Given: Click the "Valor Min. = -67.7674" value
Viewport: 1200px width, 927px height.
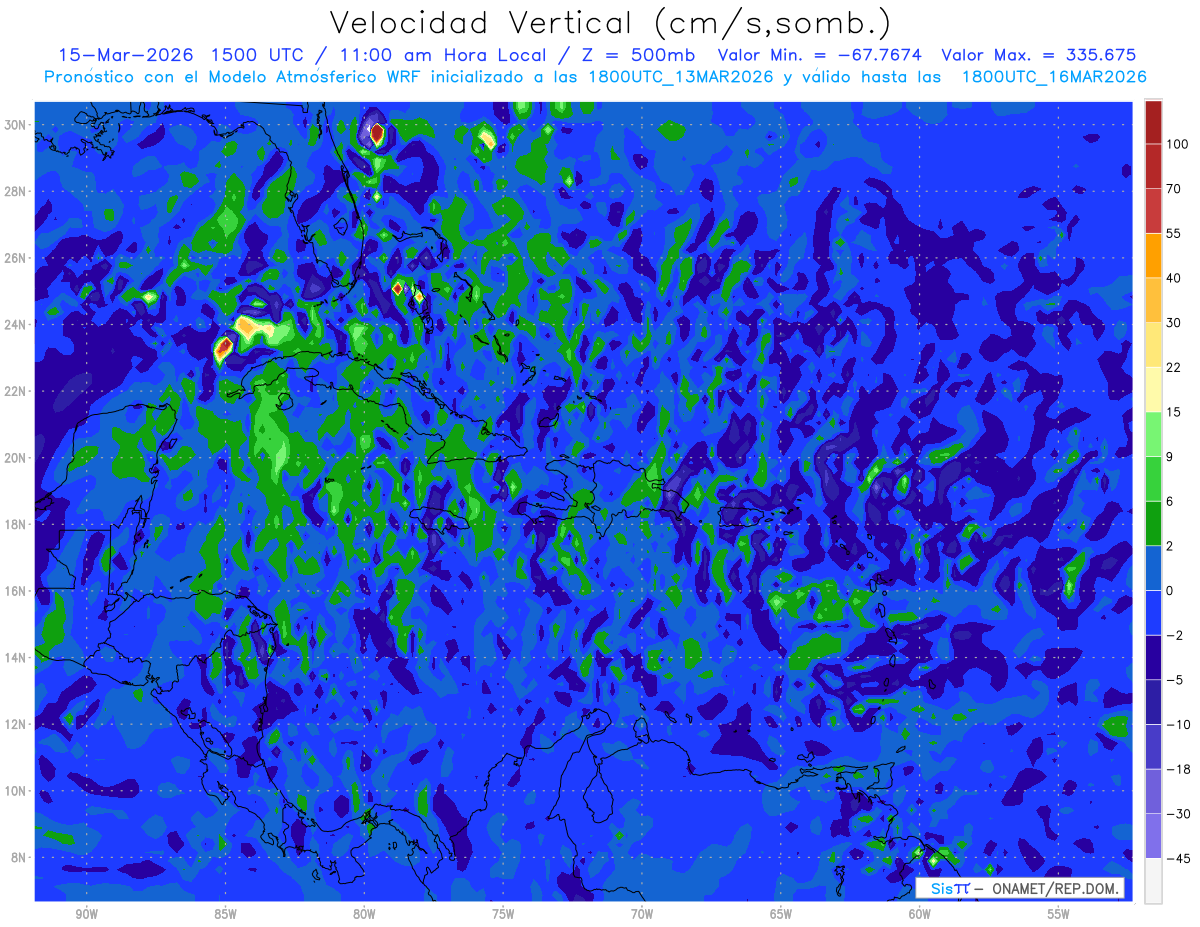Looking at the screenshot, I should coord(820,55).
